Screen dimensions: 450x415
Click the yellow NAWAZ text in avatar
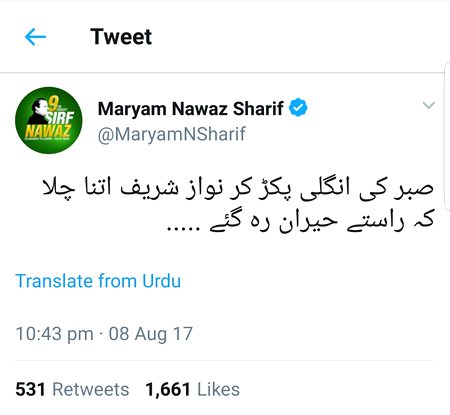point(48,131)
